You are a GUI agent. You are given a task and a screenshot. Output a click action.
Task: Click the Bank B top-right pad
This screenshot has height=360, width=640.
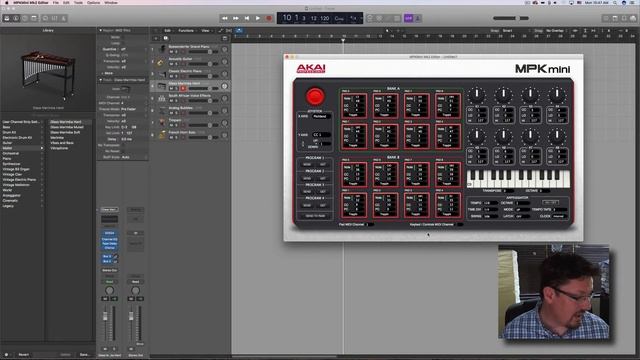click(448, 174)
